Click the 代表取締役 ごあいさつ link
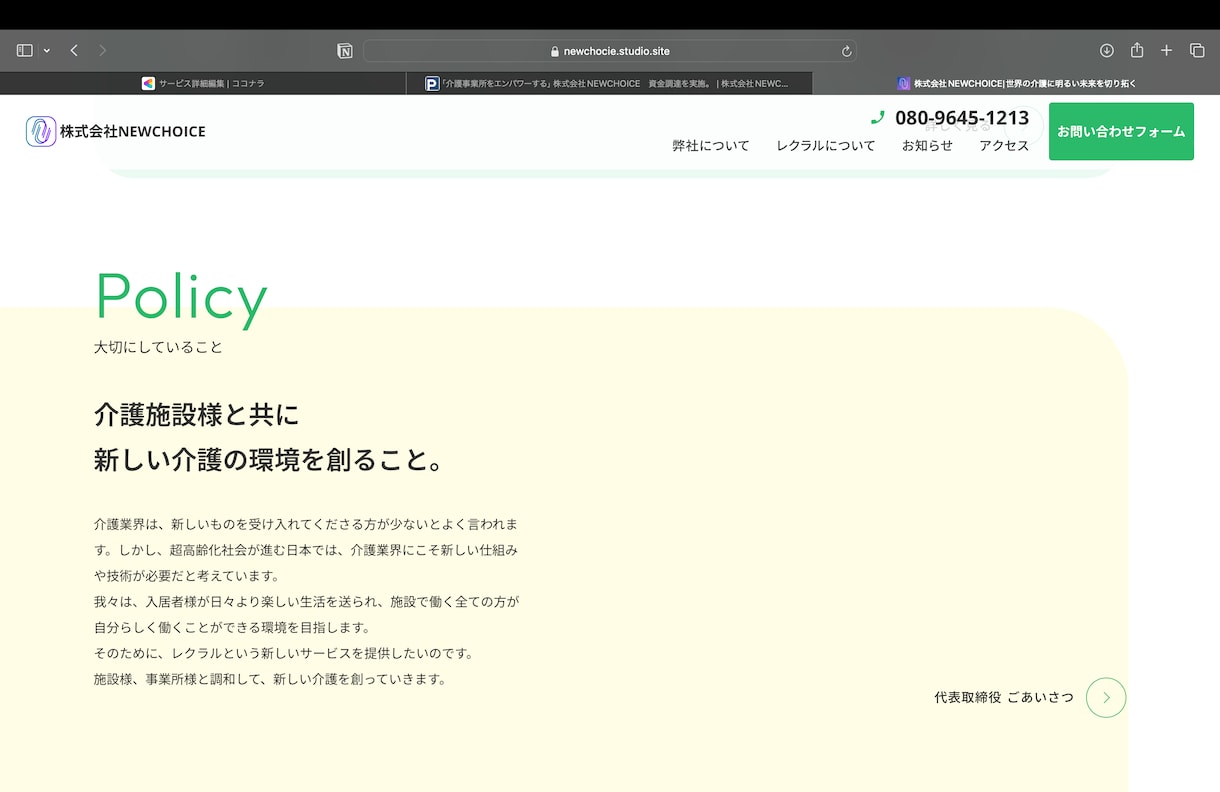Viewport: 1220px width, 792px height. click(x=1004, y=697)
